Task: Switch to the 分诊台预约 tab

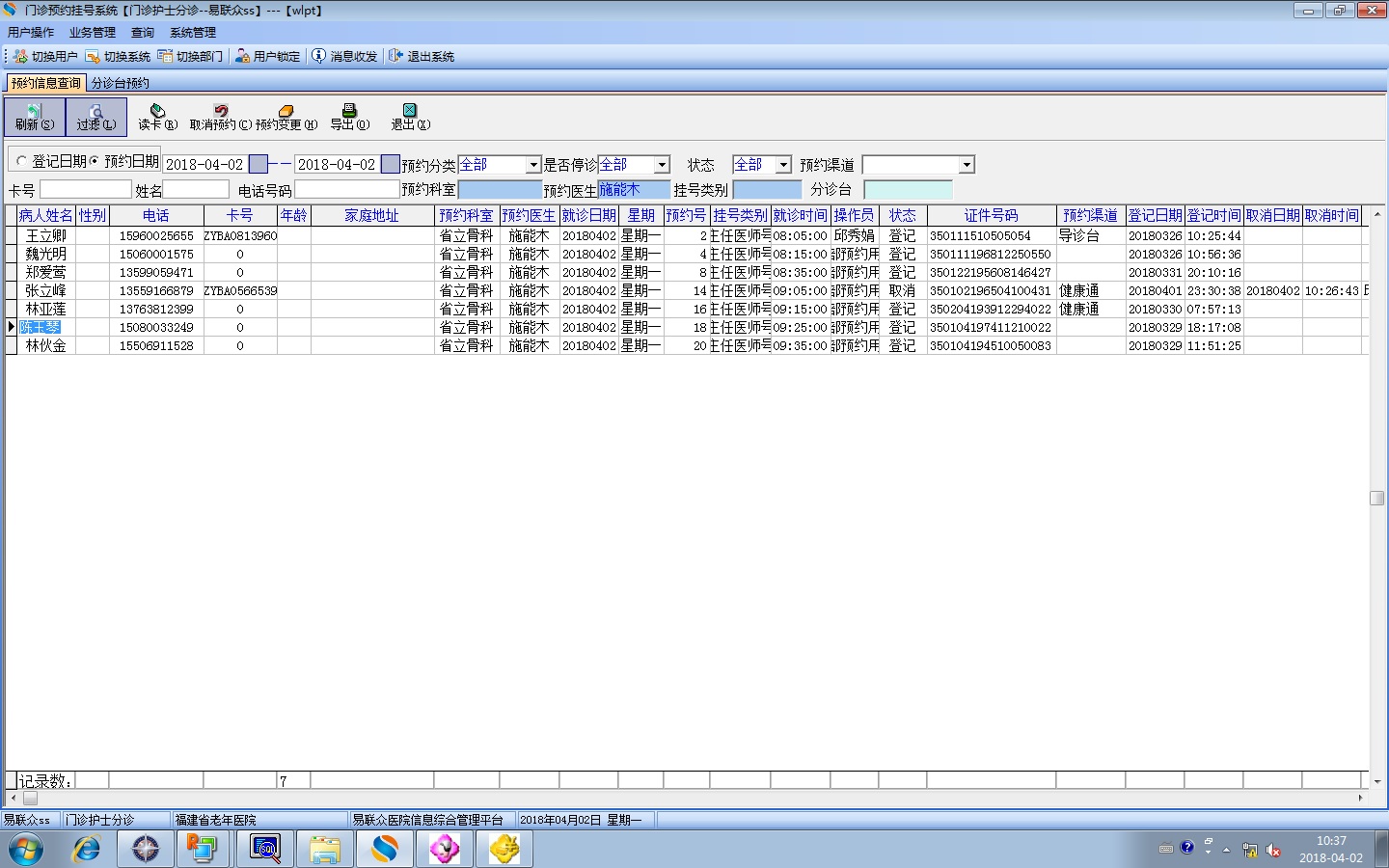Action: tap(121, 83)
